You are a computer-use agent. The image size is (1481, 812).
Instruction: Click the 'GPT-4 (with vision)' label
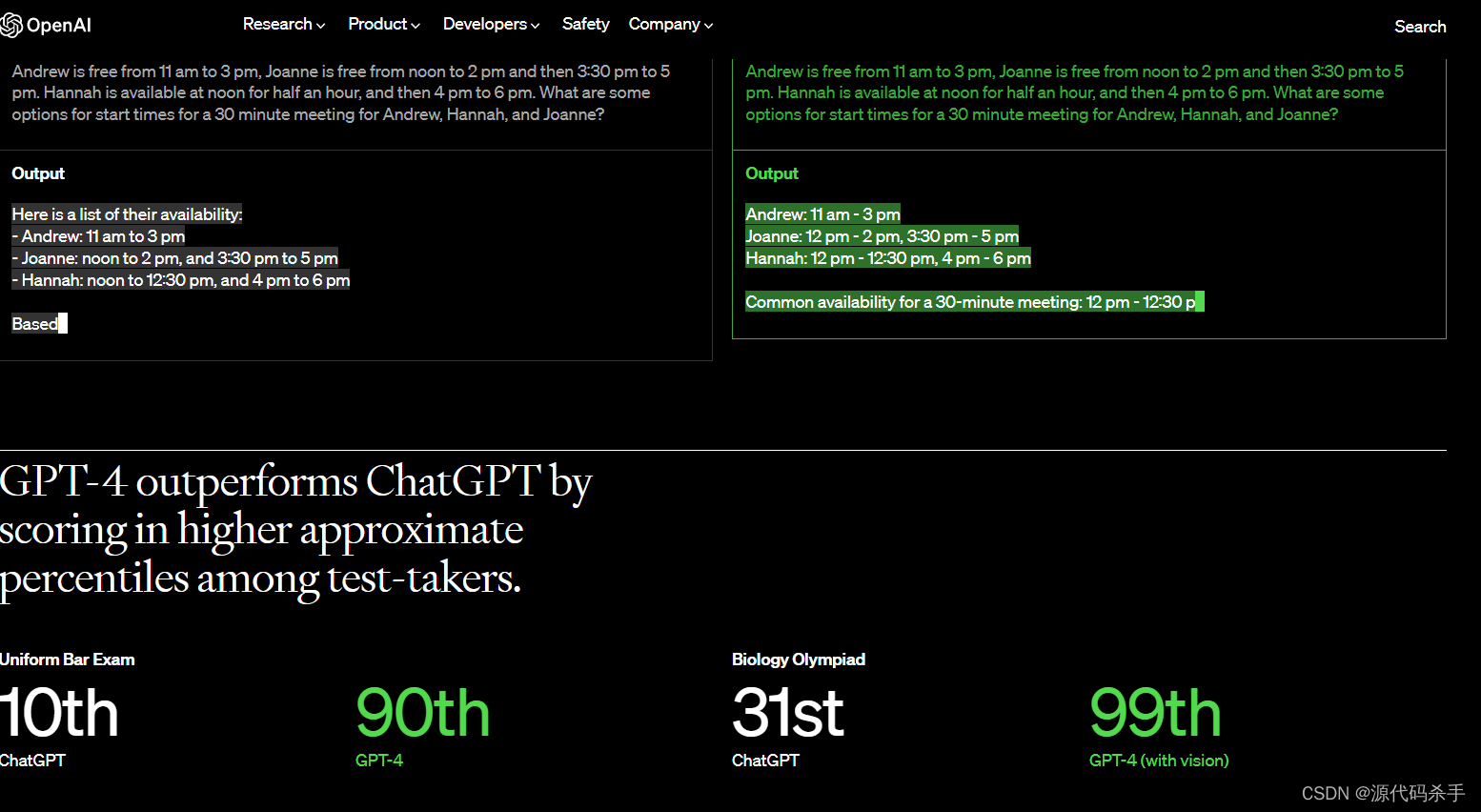(1159, 761)
